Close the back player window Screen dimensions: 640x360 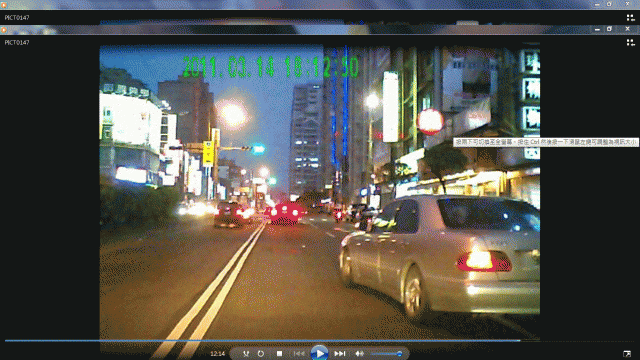(627, 4)
